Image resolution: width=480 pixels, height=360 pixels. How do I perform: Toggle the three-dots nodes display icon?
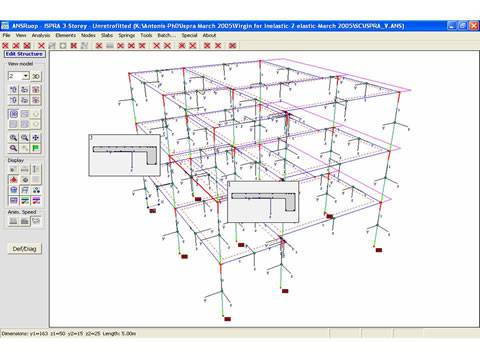click(36, 190)
